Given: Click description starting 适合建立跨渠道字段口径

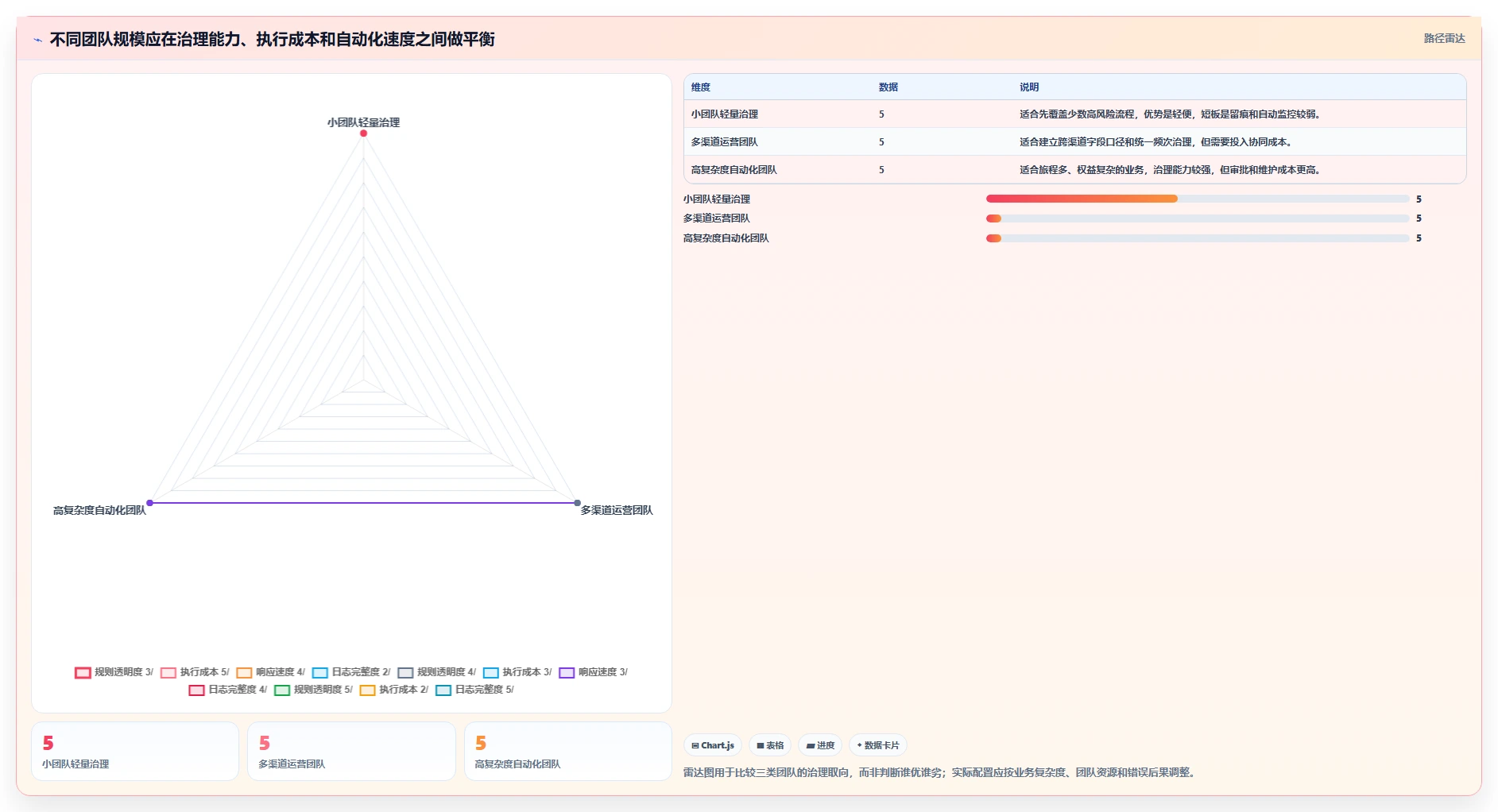Looking at the screenshot, I should [1157, 142].
